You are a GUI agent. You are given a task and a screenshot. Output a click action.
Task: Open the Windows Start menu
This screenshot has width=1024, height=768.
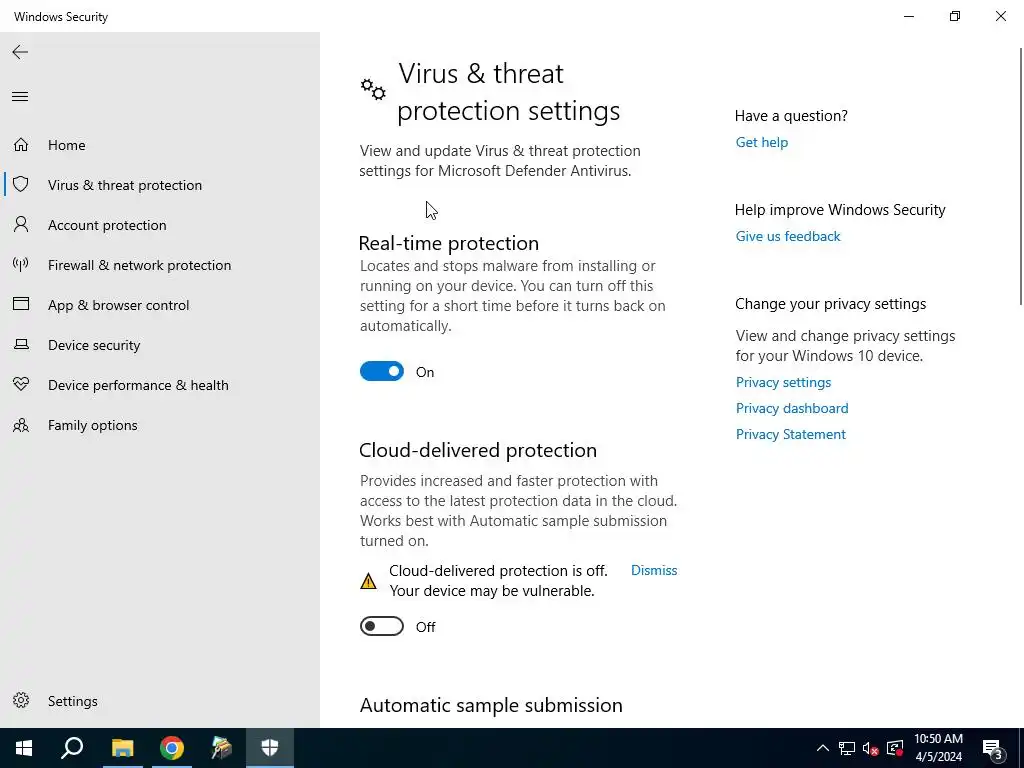tap(24, 748)
